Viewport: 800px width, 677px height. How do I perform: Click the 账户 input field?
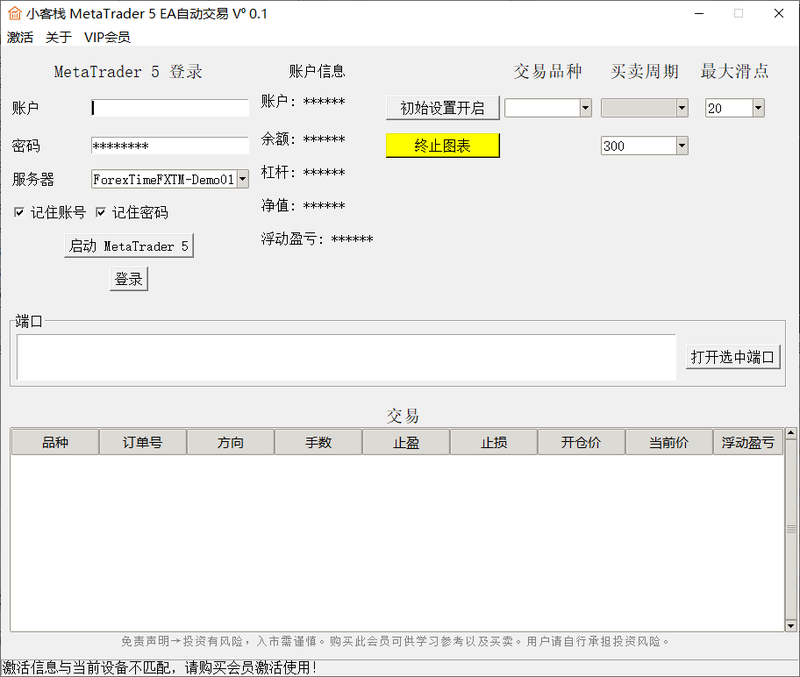pos(170,108)
